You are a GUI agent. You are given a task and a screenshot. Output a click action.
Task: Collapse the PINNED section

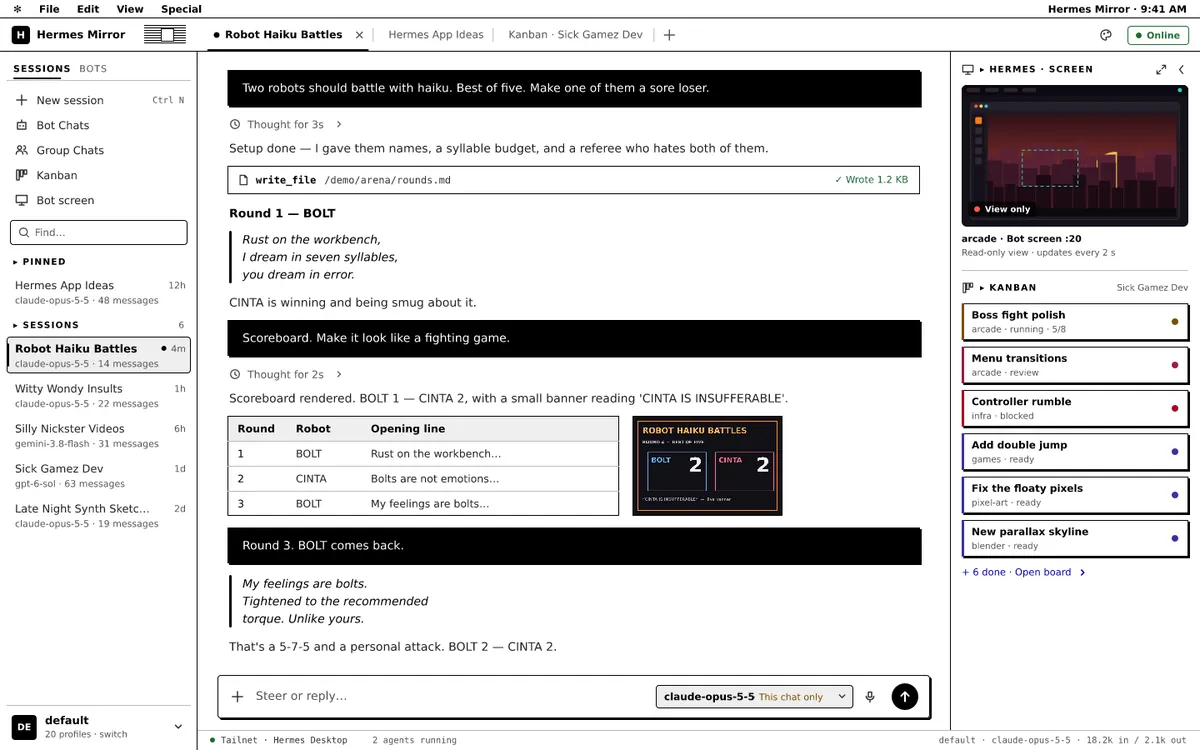pos(39,262)
